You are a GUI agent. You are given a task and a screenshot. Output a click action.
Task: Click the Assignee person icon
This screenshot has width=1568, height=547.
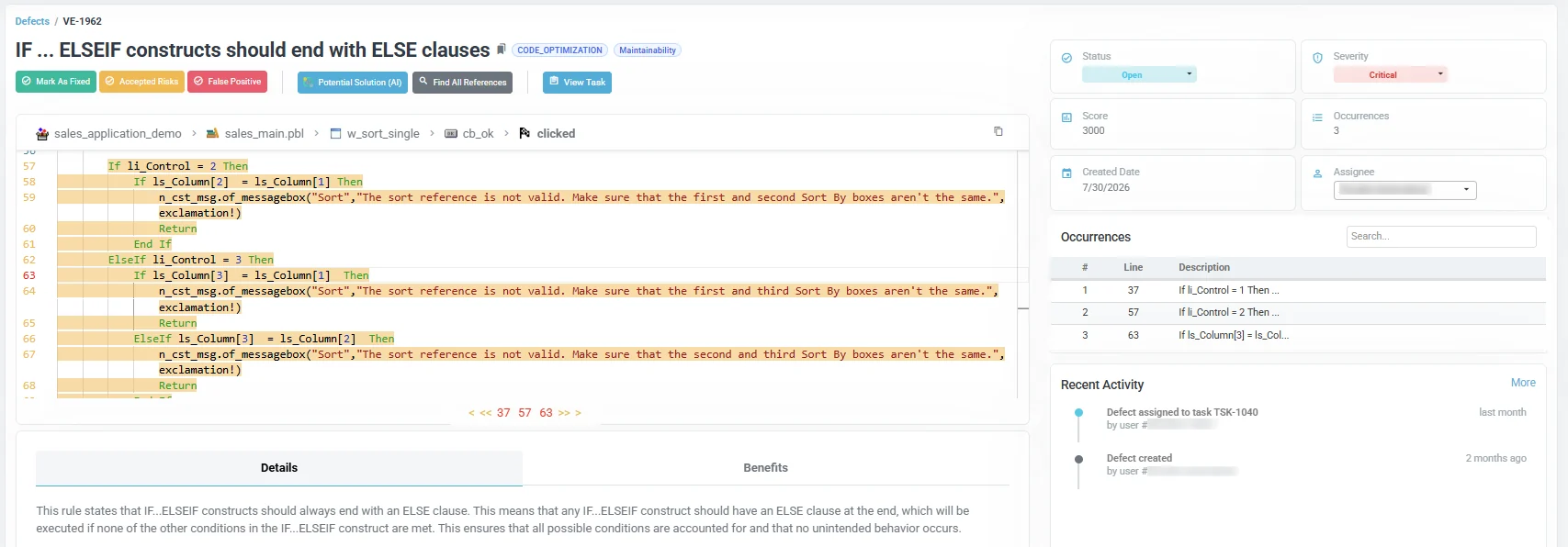tap(1317, 173)
